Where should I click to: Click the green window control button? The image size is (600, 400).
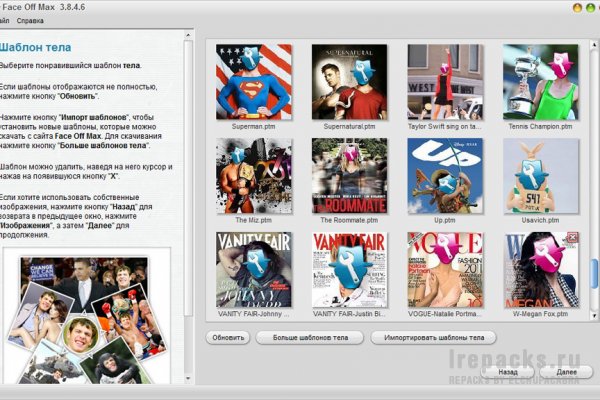click(591, 8)
